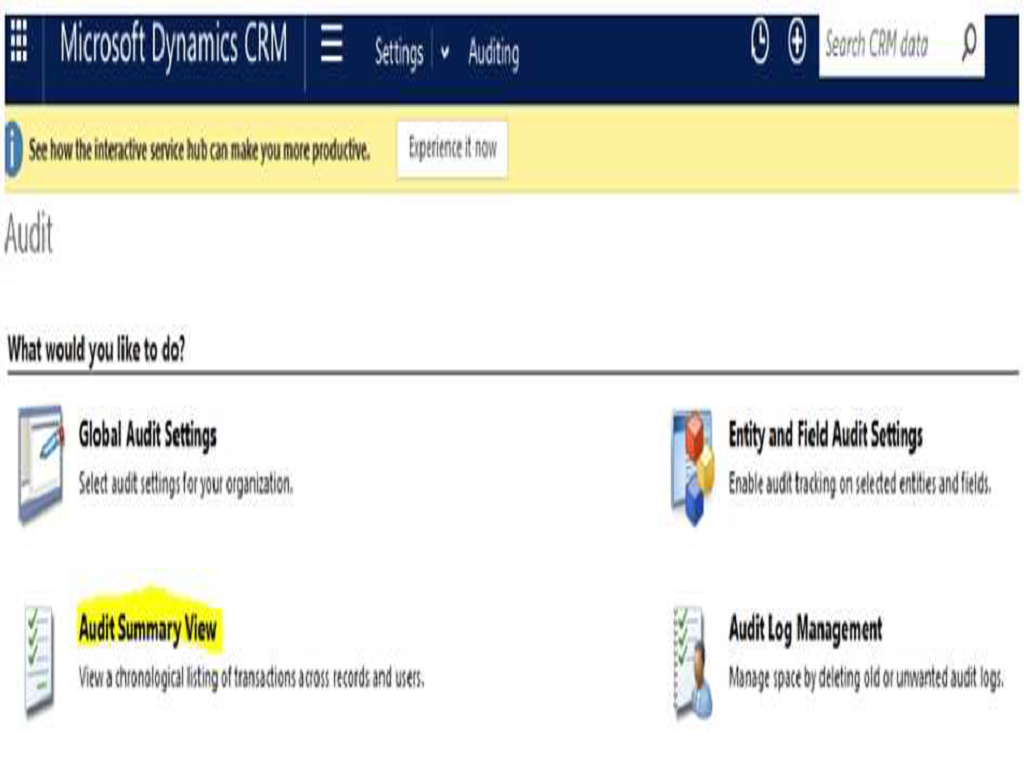Viewport: 1024px width, 768px height.
Task: Expand the Settings dropdown chevron
Action: tap(445, 52)
